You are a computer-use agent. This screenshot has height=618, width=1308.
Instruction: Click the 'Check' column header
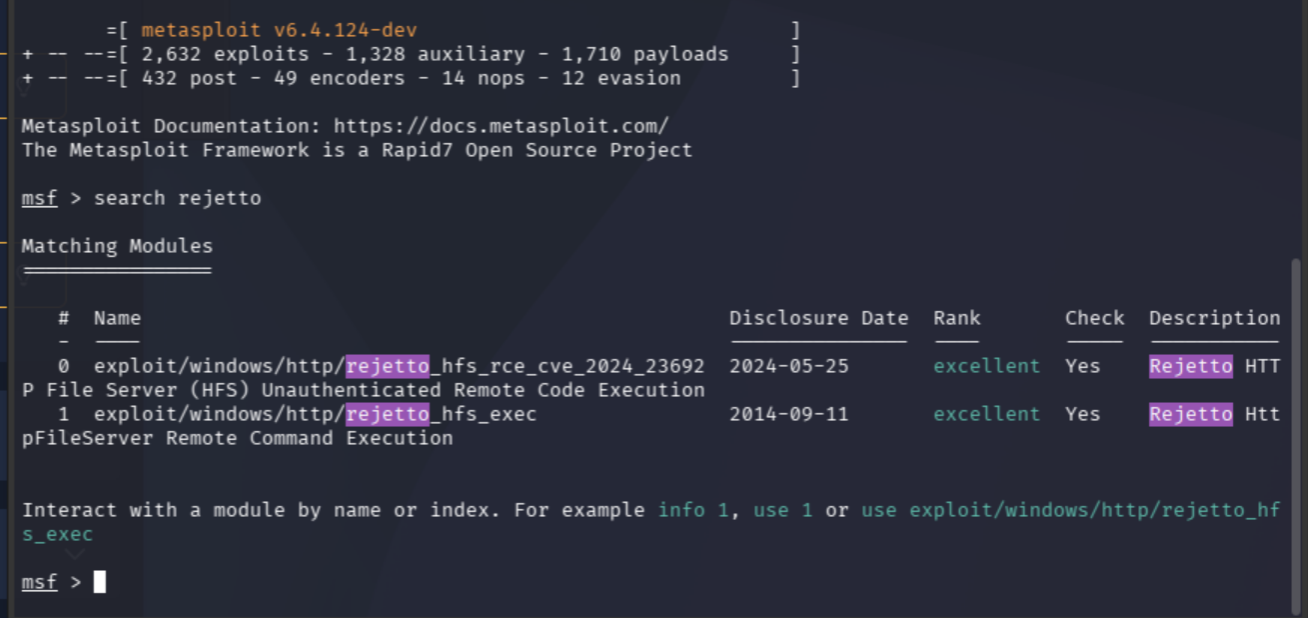point(1095,318)
